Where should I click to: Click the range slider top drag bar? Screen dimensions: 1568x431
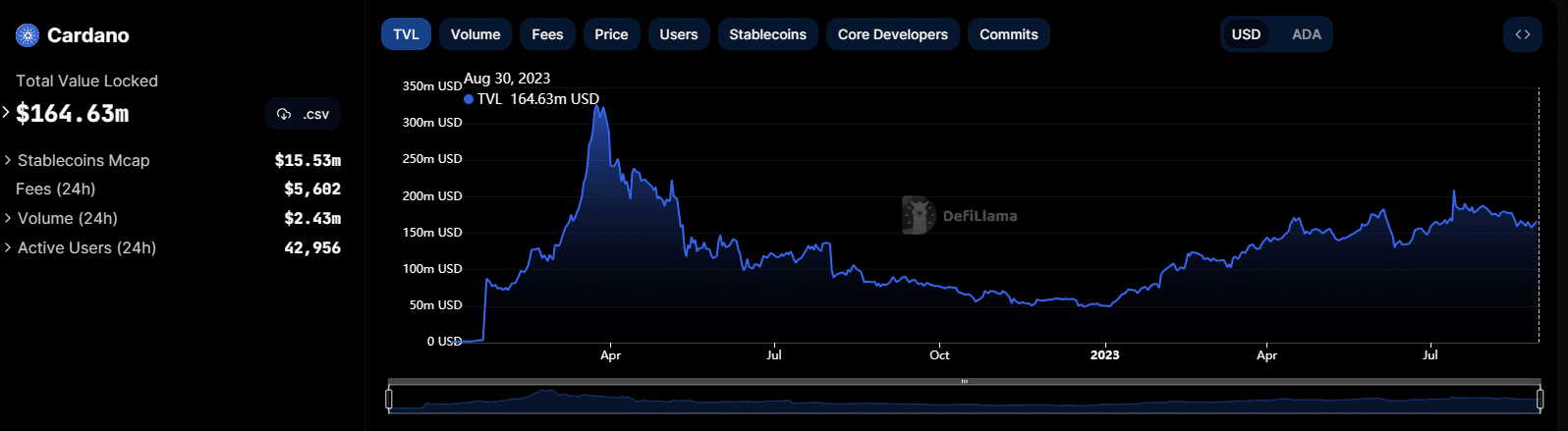click(x=965, y=381)
